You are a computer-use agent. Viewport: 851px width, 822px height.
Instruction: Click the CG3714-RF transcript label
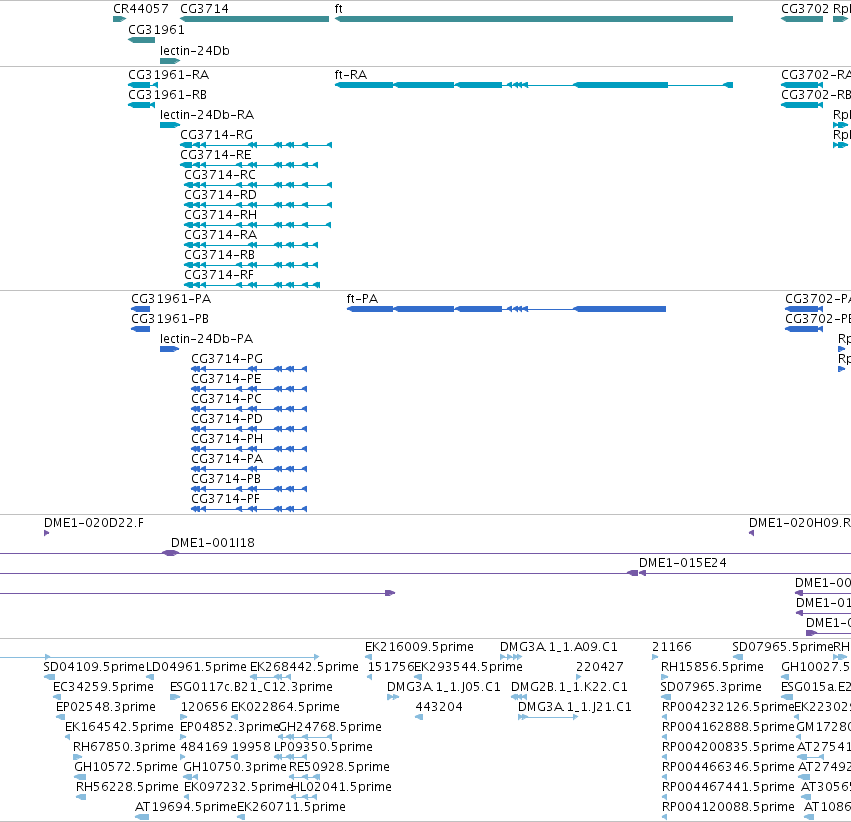pyautogui.click(x=219, y=275)
